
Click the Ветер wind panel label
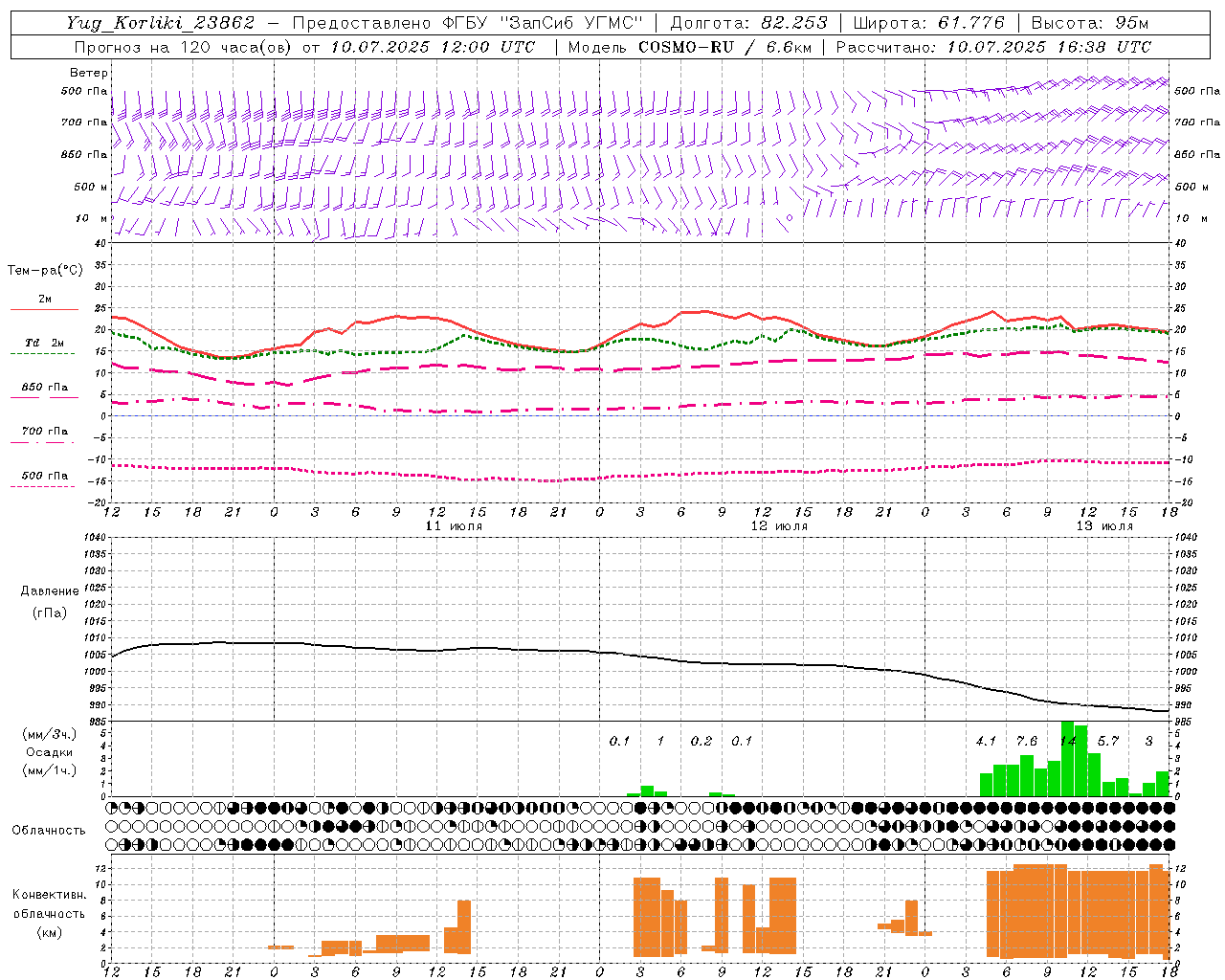point(89,73)
